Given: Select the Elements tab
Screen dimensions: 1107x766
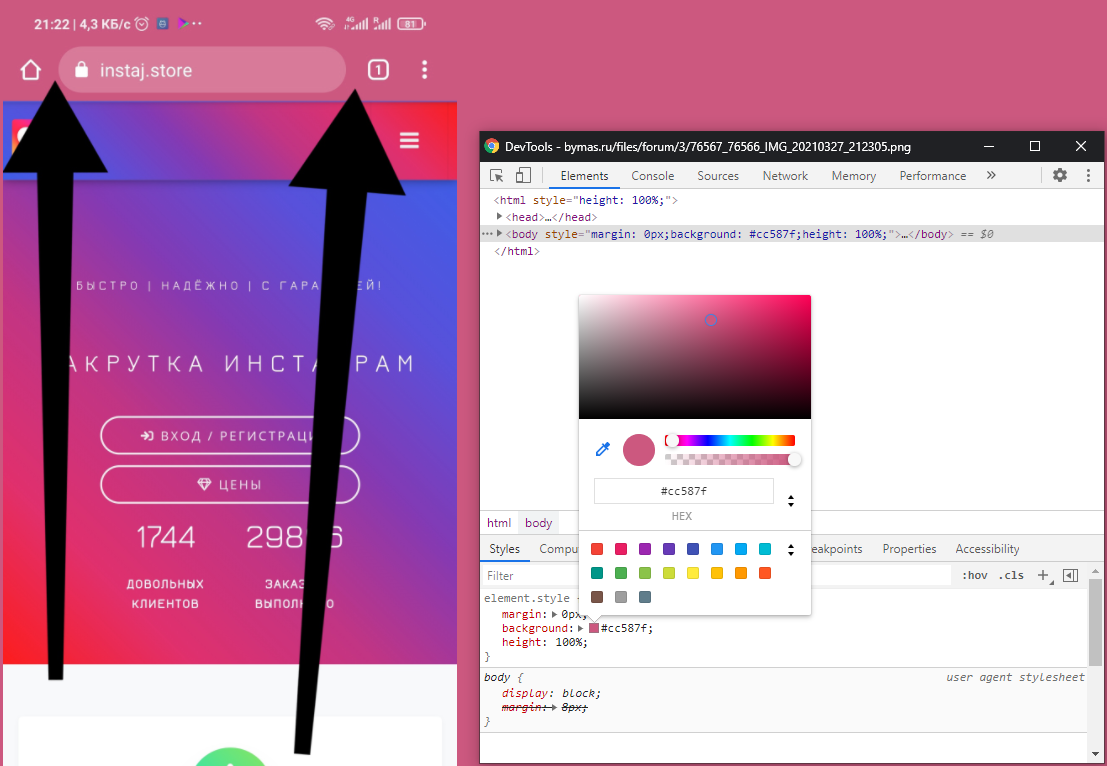Looking at the screenshot, I should pos(584,176).
